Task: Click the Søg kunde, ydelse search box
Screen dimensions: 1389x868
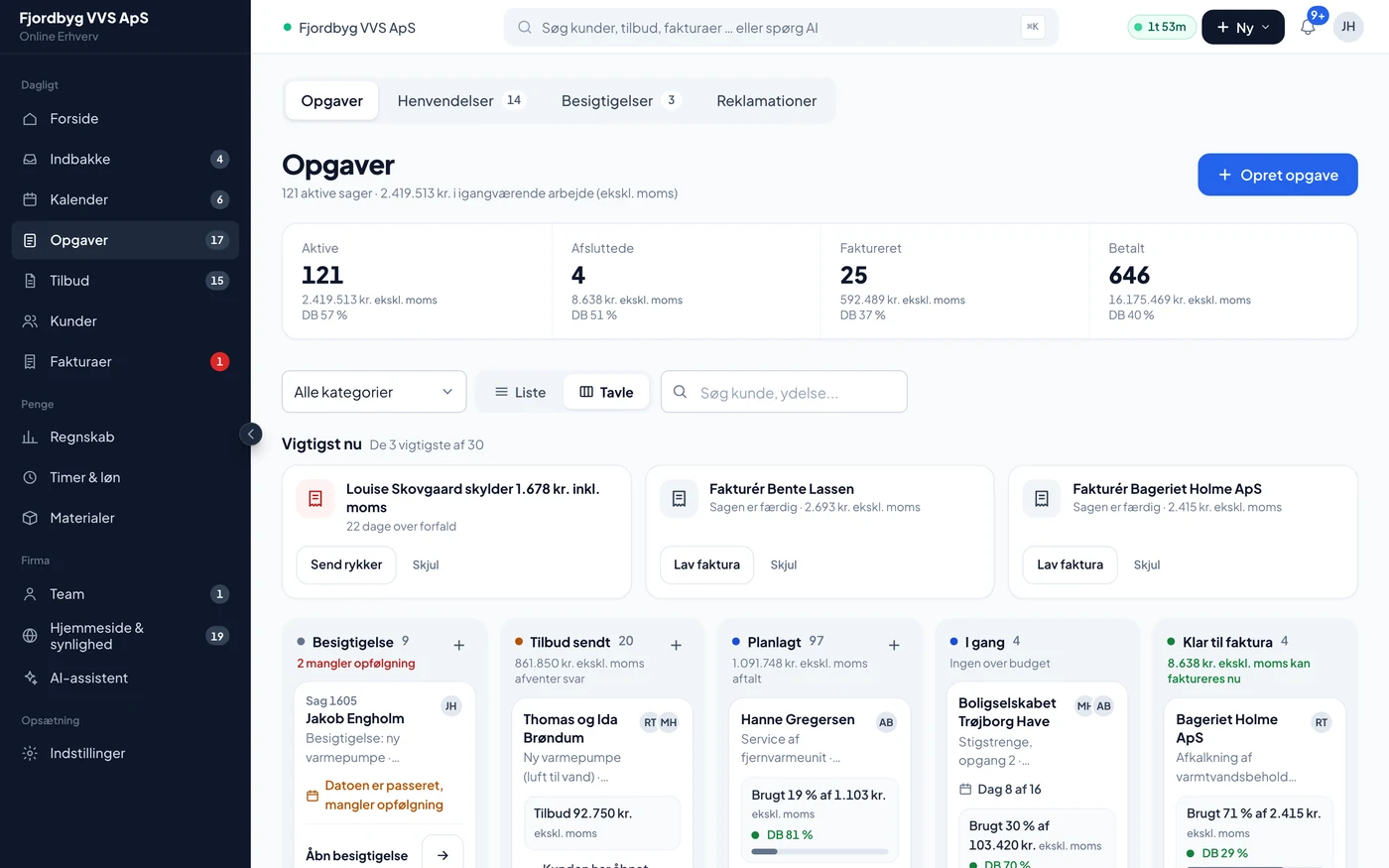Action: pos(784,392)
